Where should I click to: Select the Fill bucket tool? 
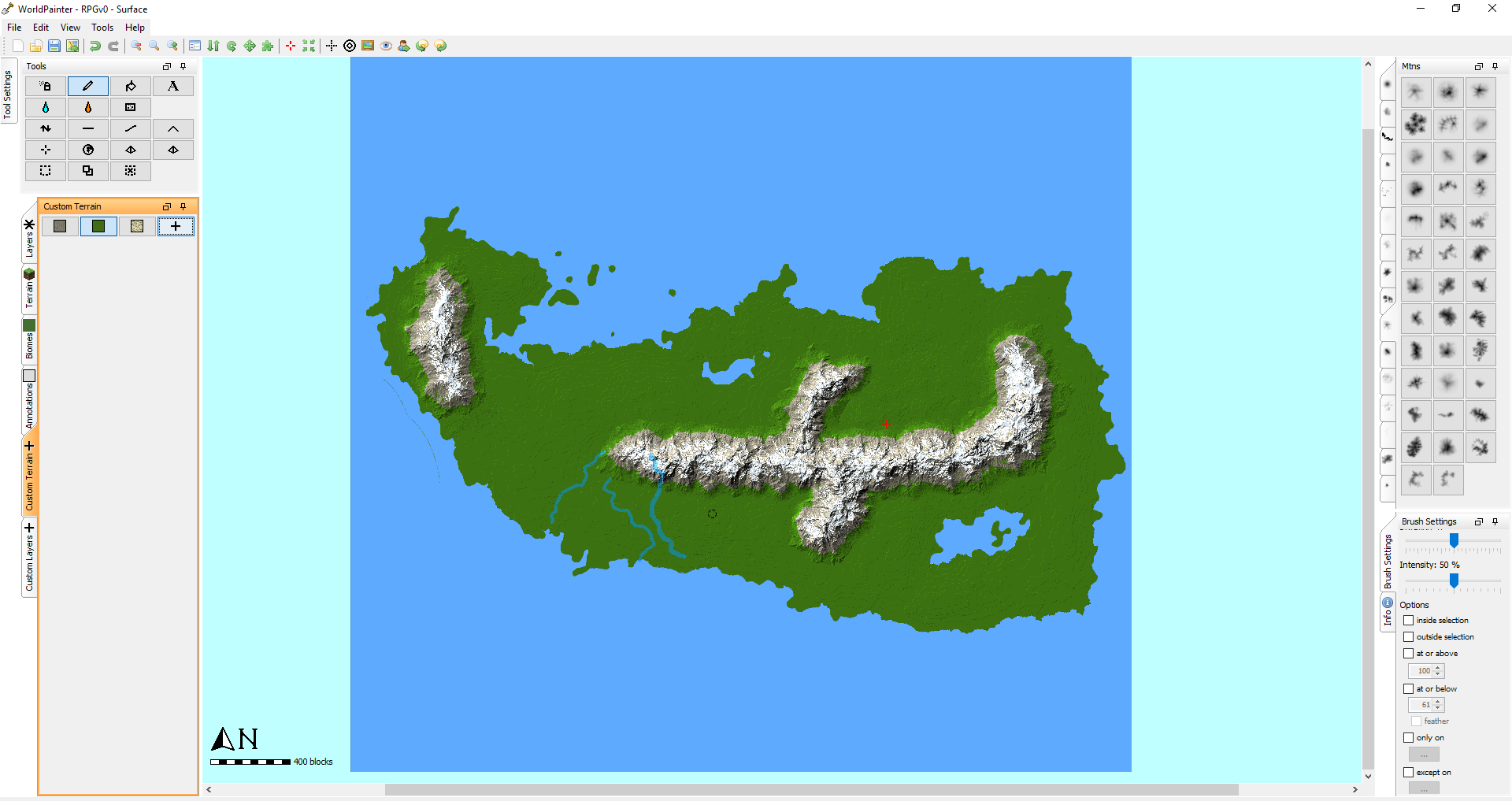[131, 86]
